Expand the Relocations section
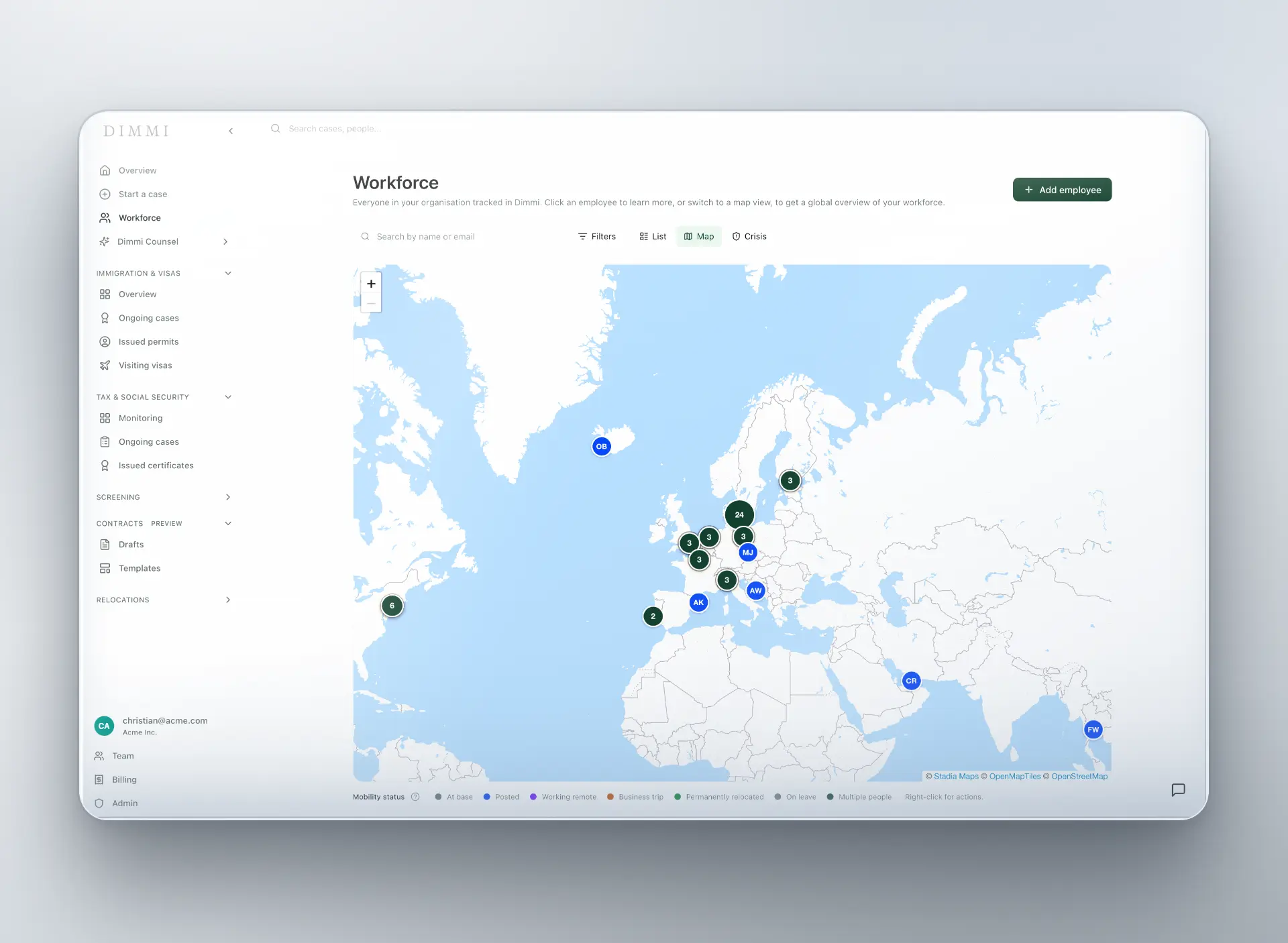Viewport: 1288px width, 943px height. tap(228, 600)
